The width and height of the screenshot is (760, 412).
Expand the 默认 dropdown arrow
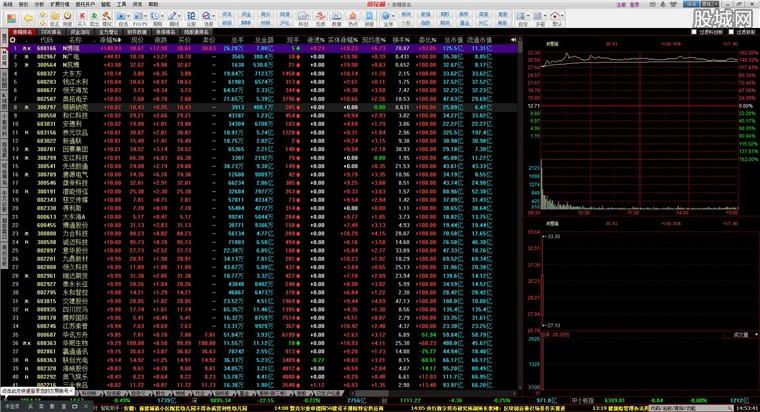(x=562, y=16)
